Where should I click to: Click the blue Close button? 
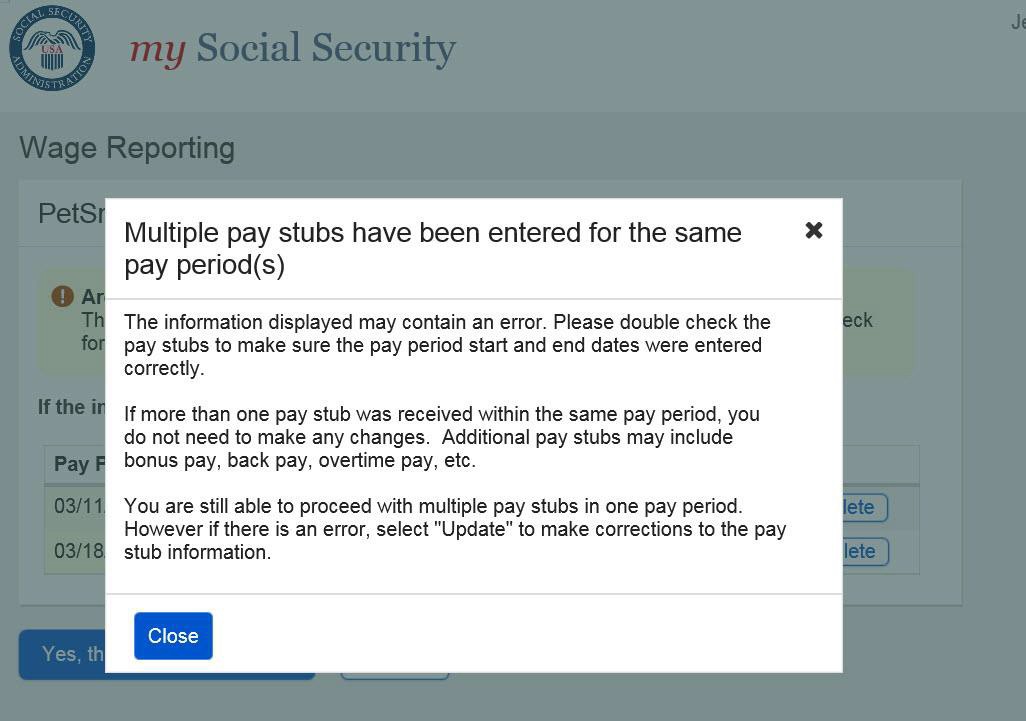tap(173, 636)
